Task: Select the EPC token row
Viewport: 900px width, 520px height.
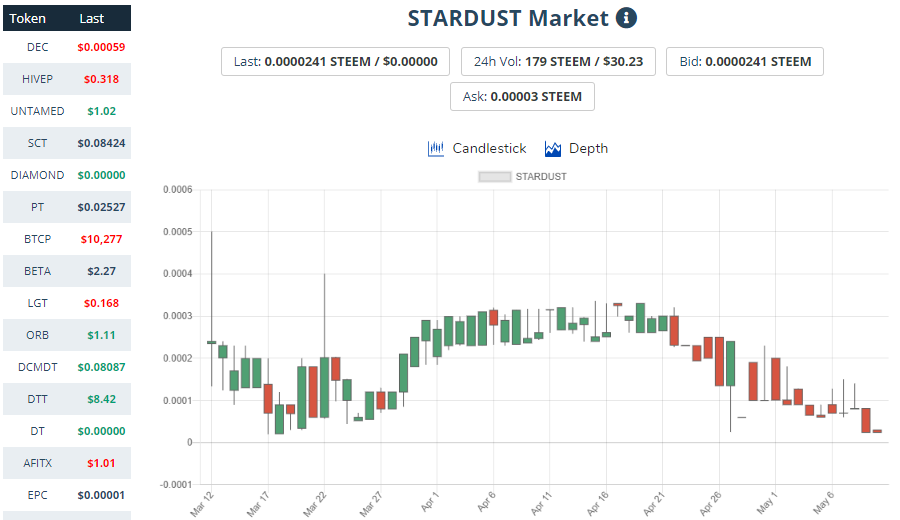Action: coord(67,495)
